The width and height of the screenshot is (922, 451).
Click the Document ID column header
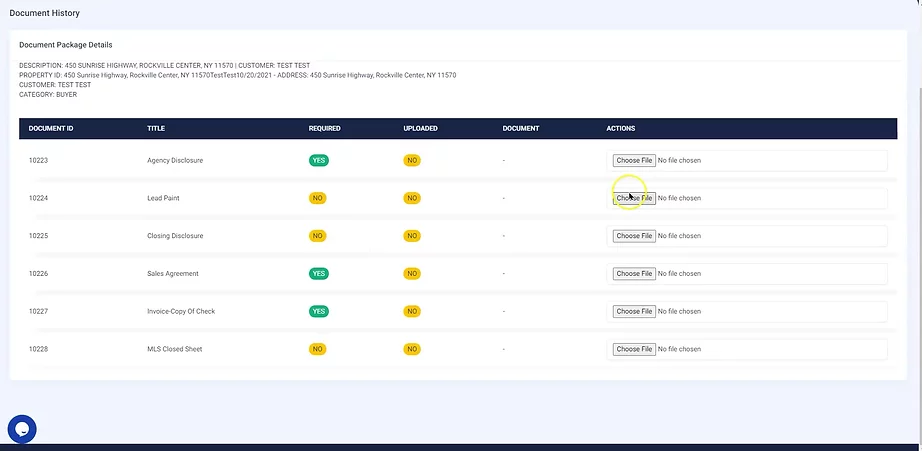click(51, 128)
